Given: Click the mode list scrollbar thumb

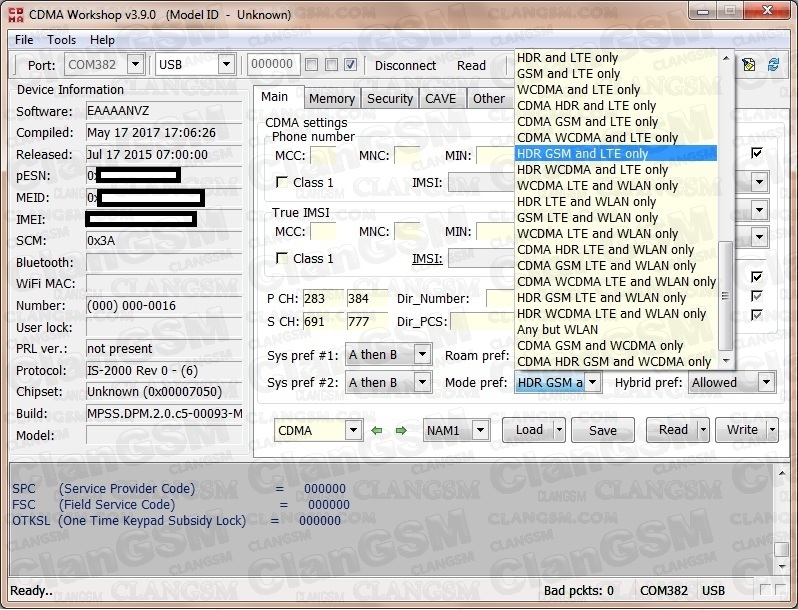Looking at the screenshot, I should 726,295.
